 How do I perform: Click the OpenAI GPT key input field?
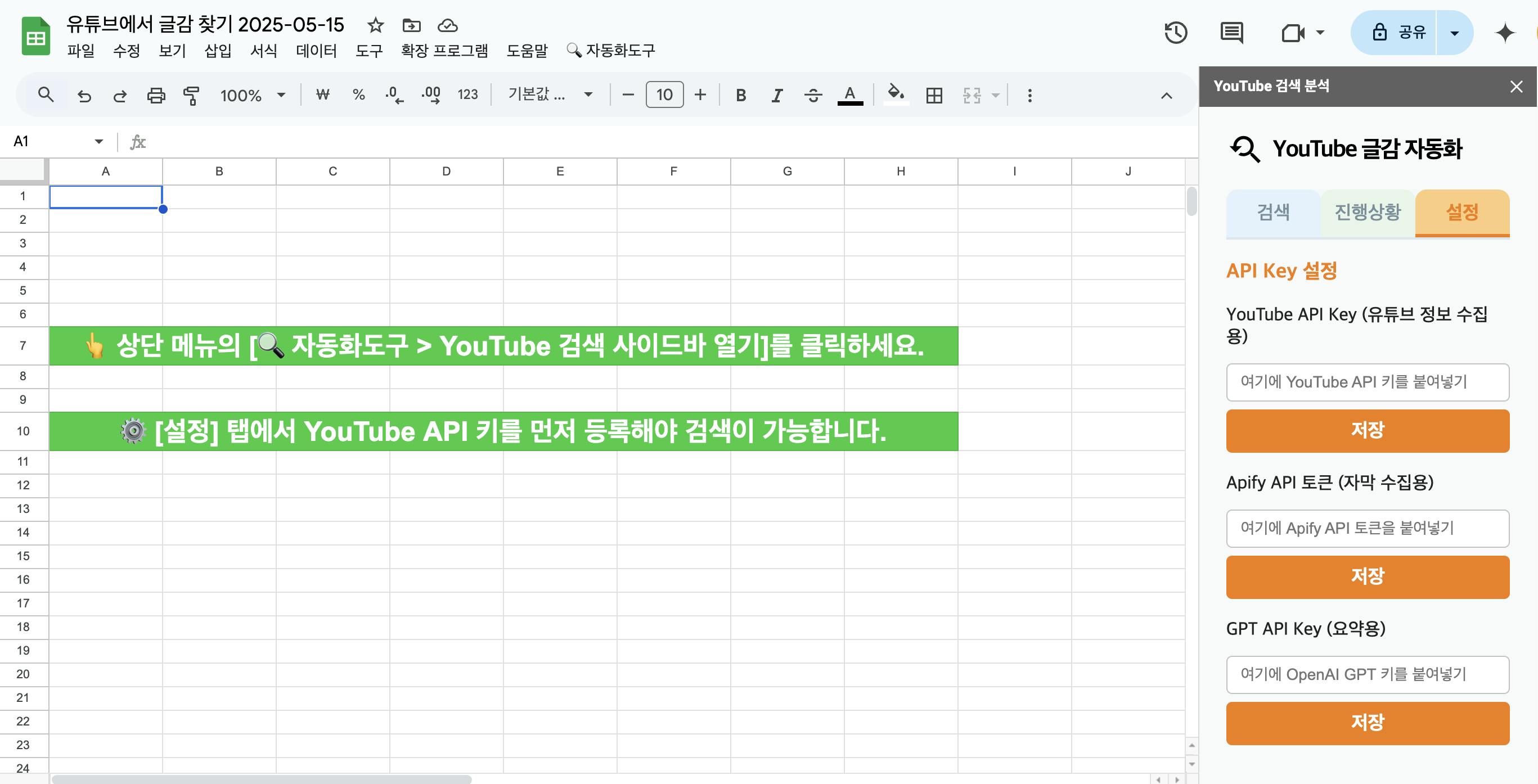point(1368,675)
